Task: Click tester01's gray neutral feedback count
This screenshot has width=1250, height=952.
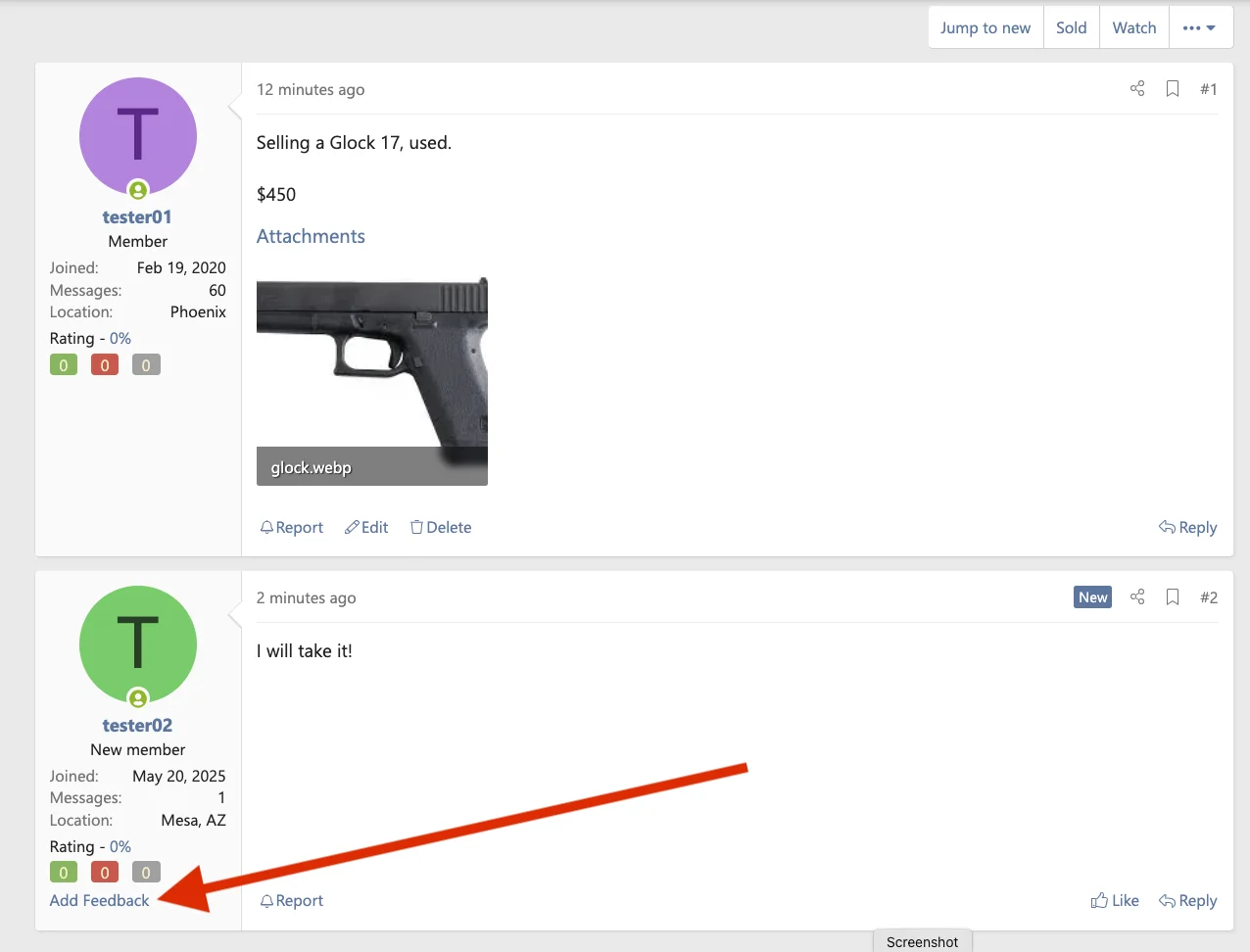Action: point(146,365)
